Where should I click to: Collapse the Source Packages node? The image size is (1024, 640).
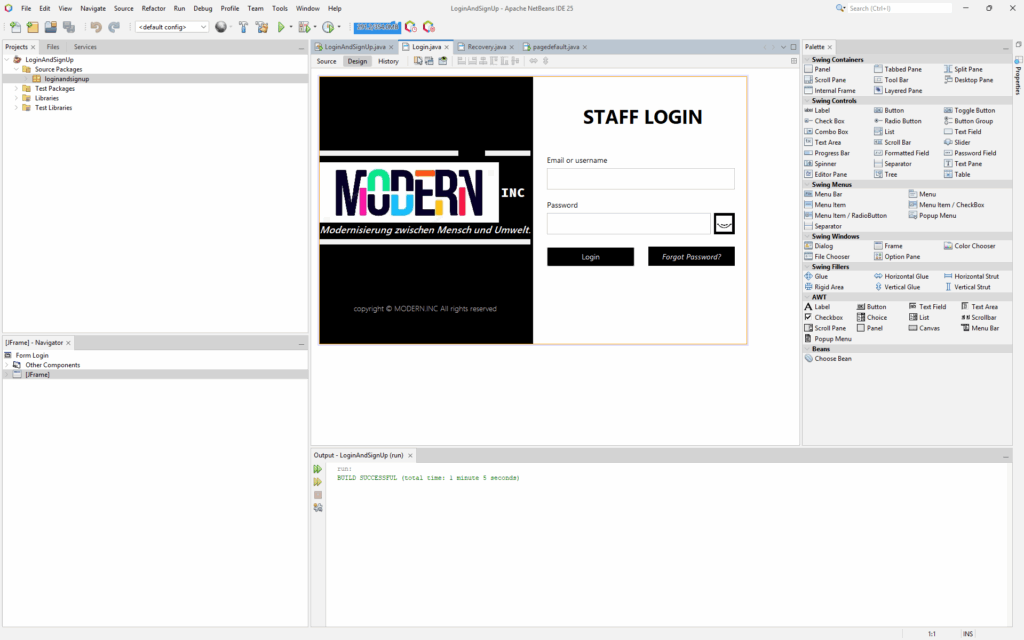pos(16,69)
